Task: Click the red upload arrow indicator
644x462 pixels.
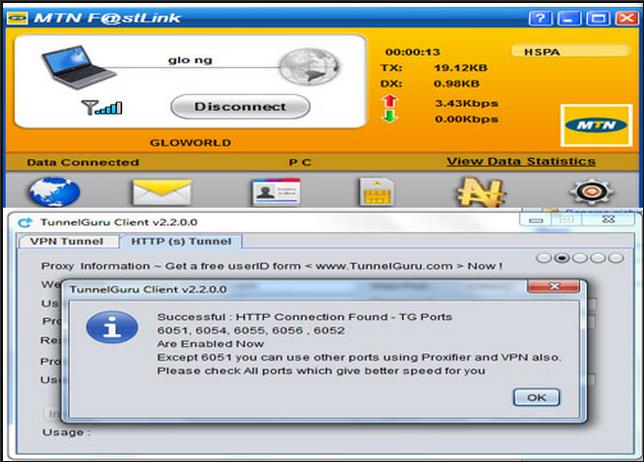Action: 390,101
